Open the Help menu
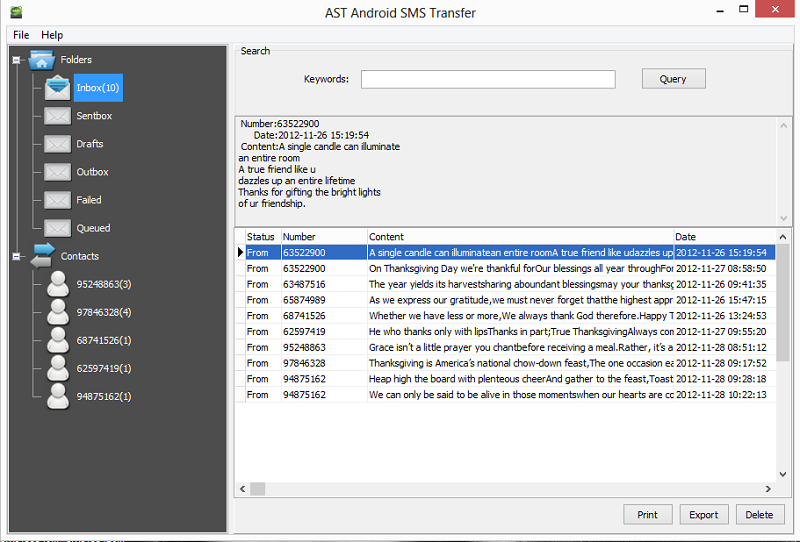 tap(52, 35)
